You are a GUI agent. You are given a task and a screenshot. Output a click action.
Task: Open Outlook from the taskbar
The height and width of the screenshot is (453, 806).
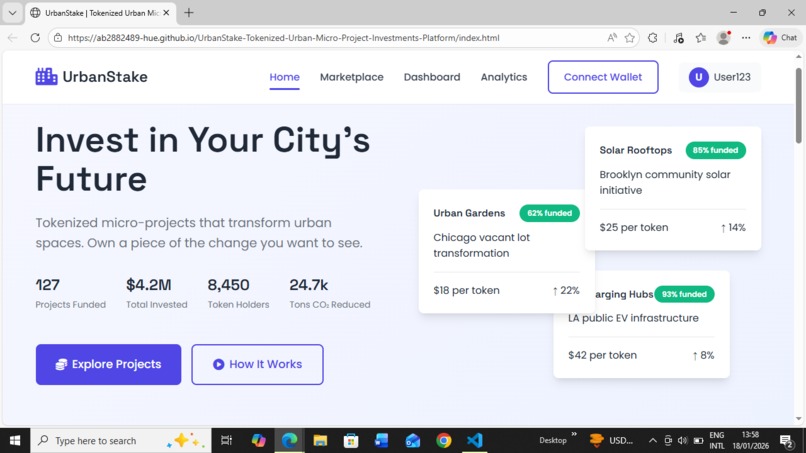pyautogui.click(x=413, y=441)
